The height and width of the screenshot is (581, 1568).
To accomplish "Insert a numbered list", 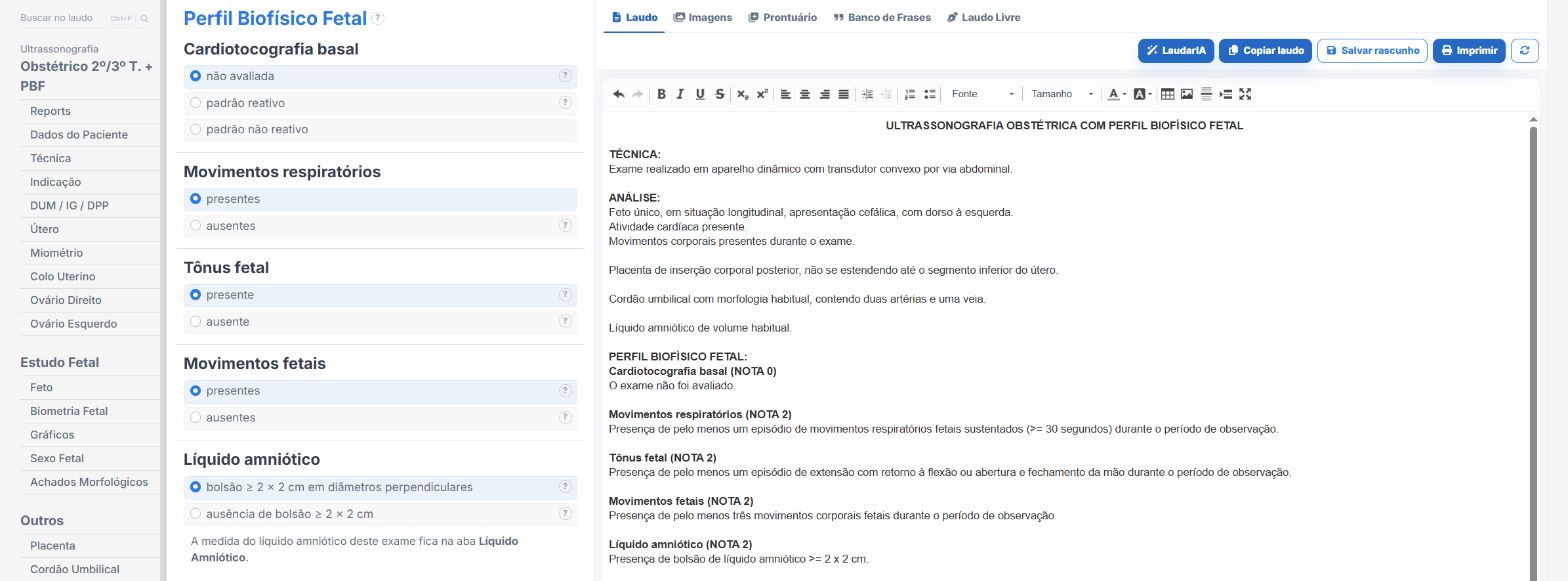I will 910,94.
